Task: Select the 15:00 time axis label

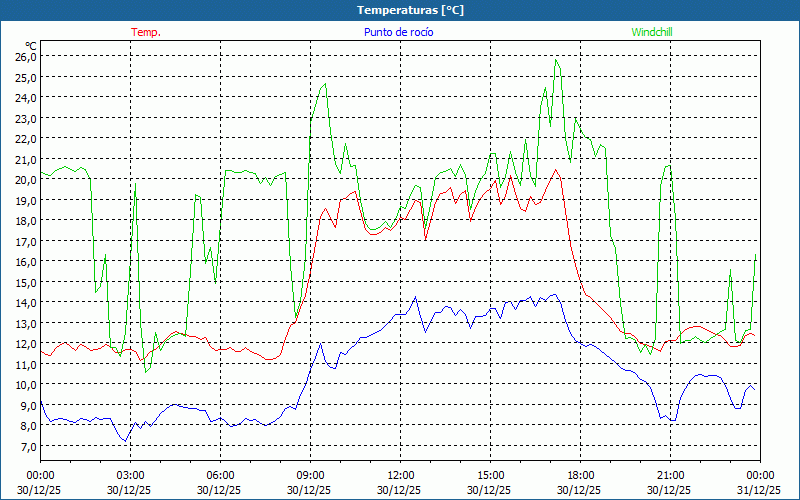Action: point(491,475)
